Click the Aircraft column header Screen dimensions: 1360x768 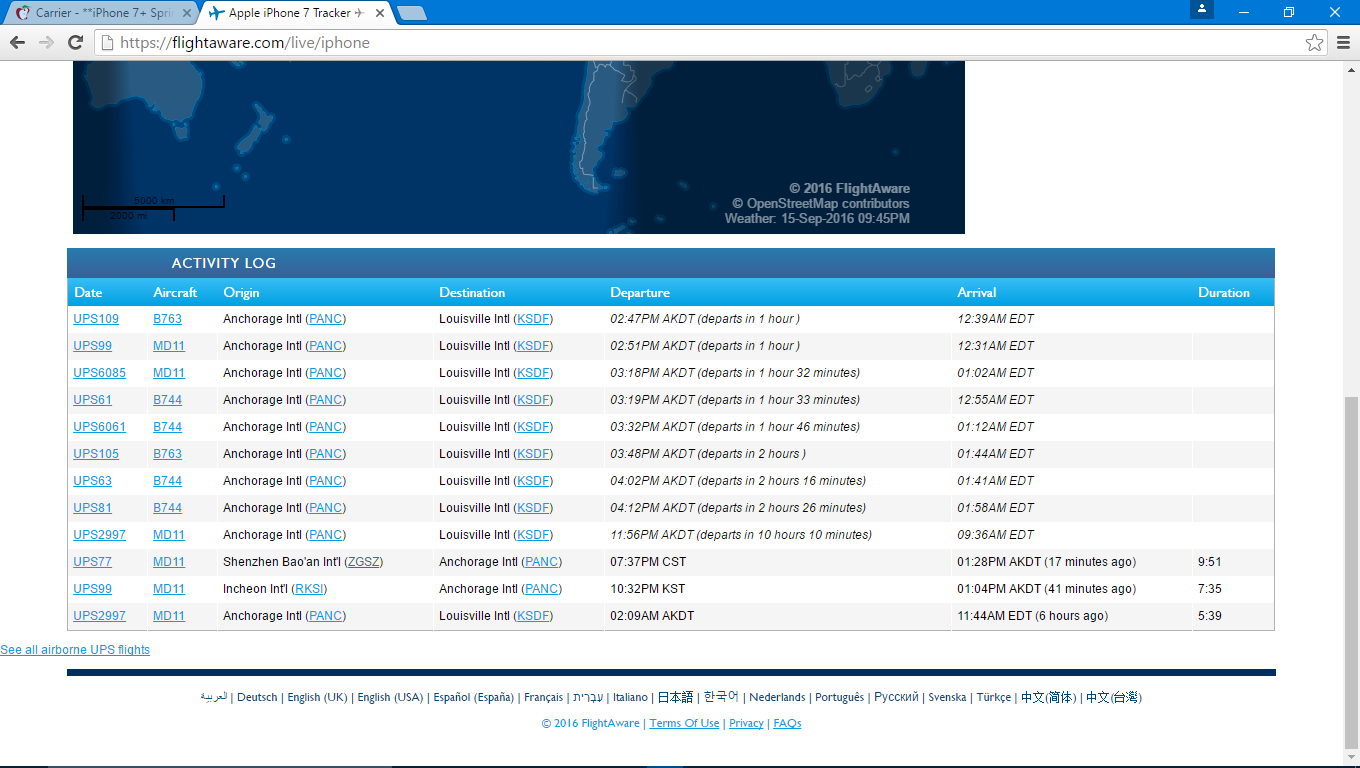click(175, 293)
